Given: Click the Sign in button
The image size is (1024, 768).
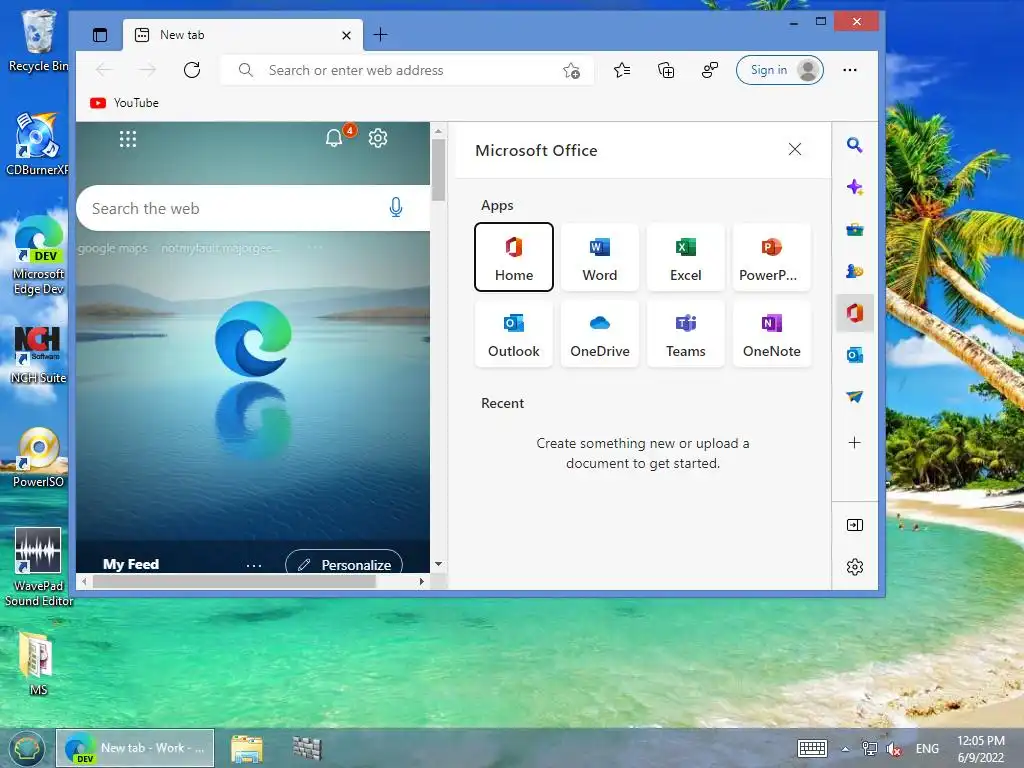Looking at the screenshot, I should tap(779, 70).
